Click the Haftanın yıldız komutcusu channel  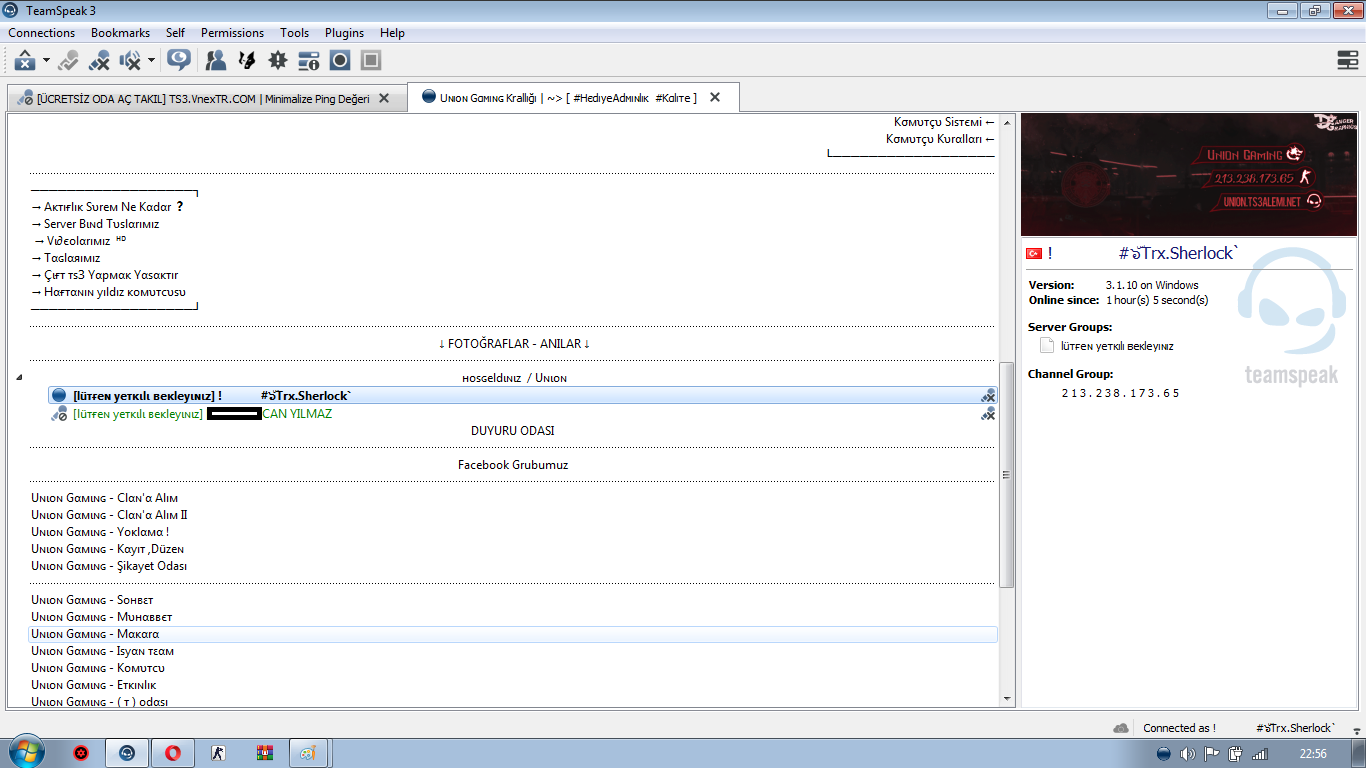108,292
